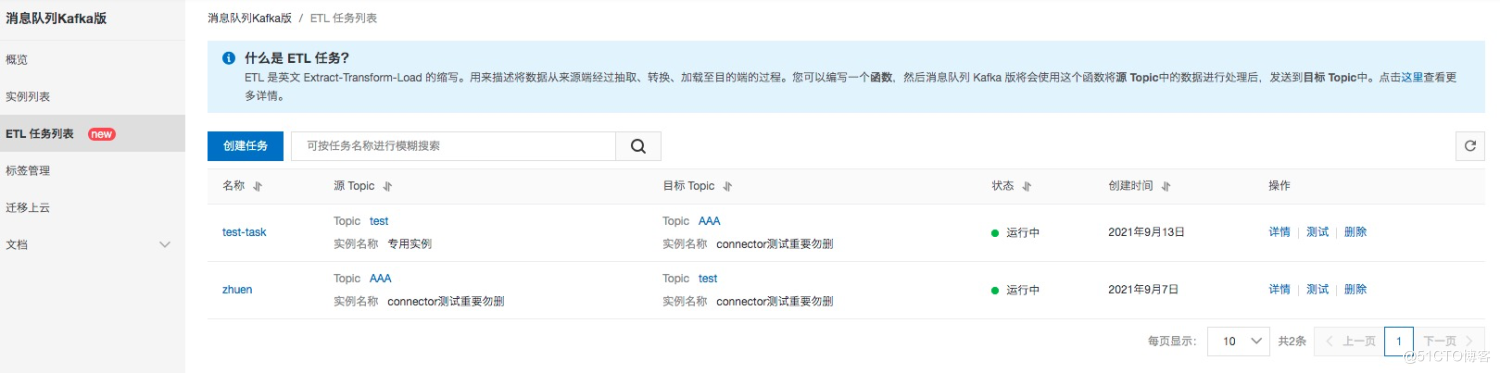The image size is (1500, 373).
Task: Open the page size dropdown showing 10
Action: pos(1238,341)
